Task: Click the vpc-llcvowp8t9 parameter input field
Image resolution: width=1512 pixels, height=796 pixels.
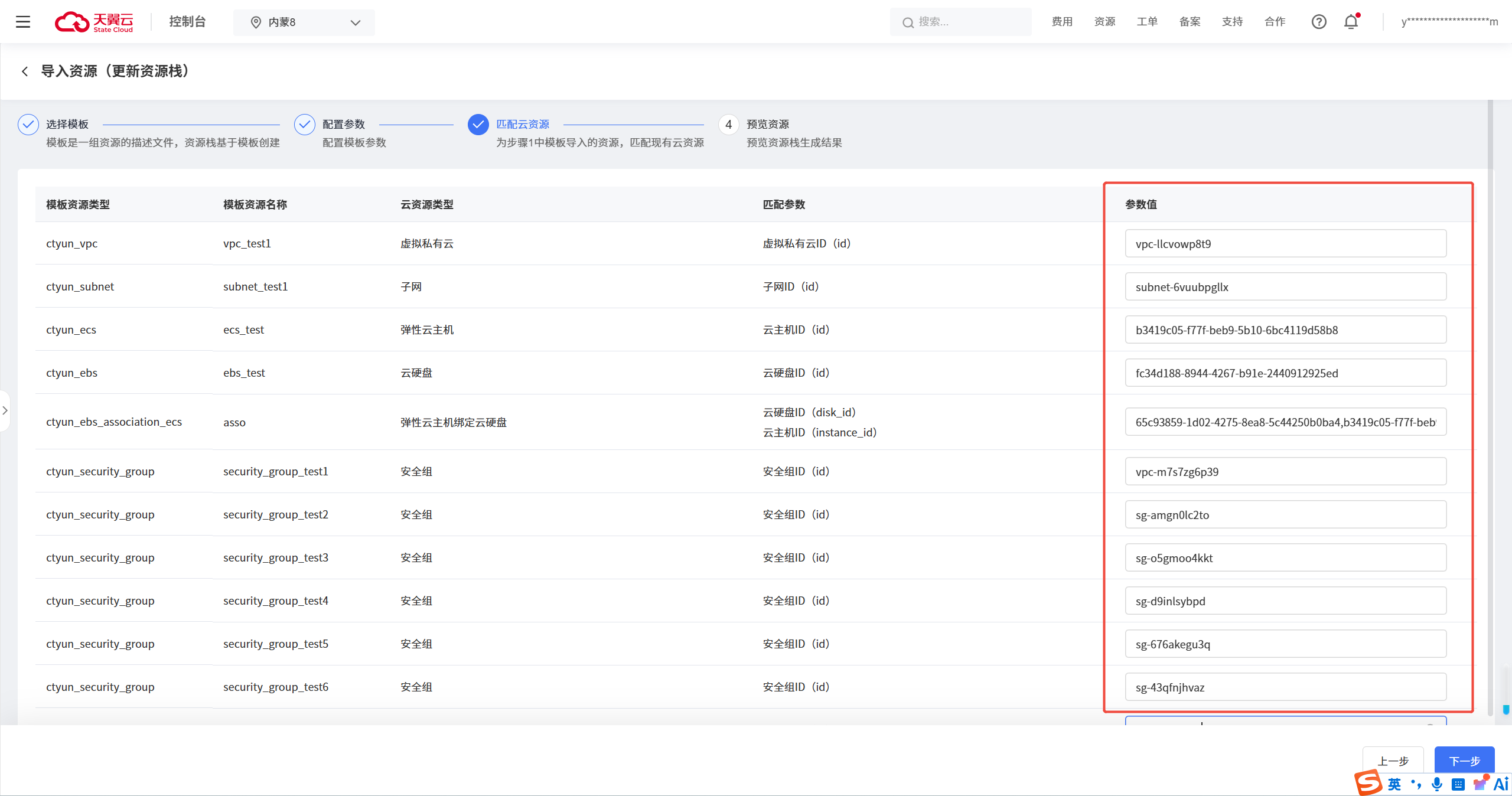Action: pos(1285,244)
